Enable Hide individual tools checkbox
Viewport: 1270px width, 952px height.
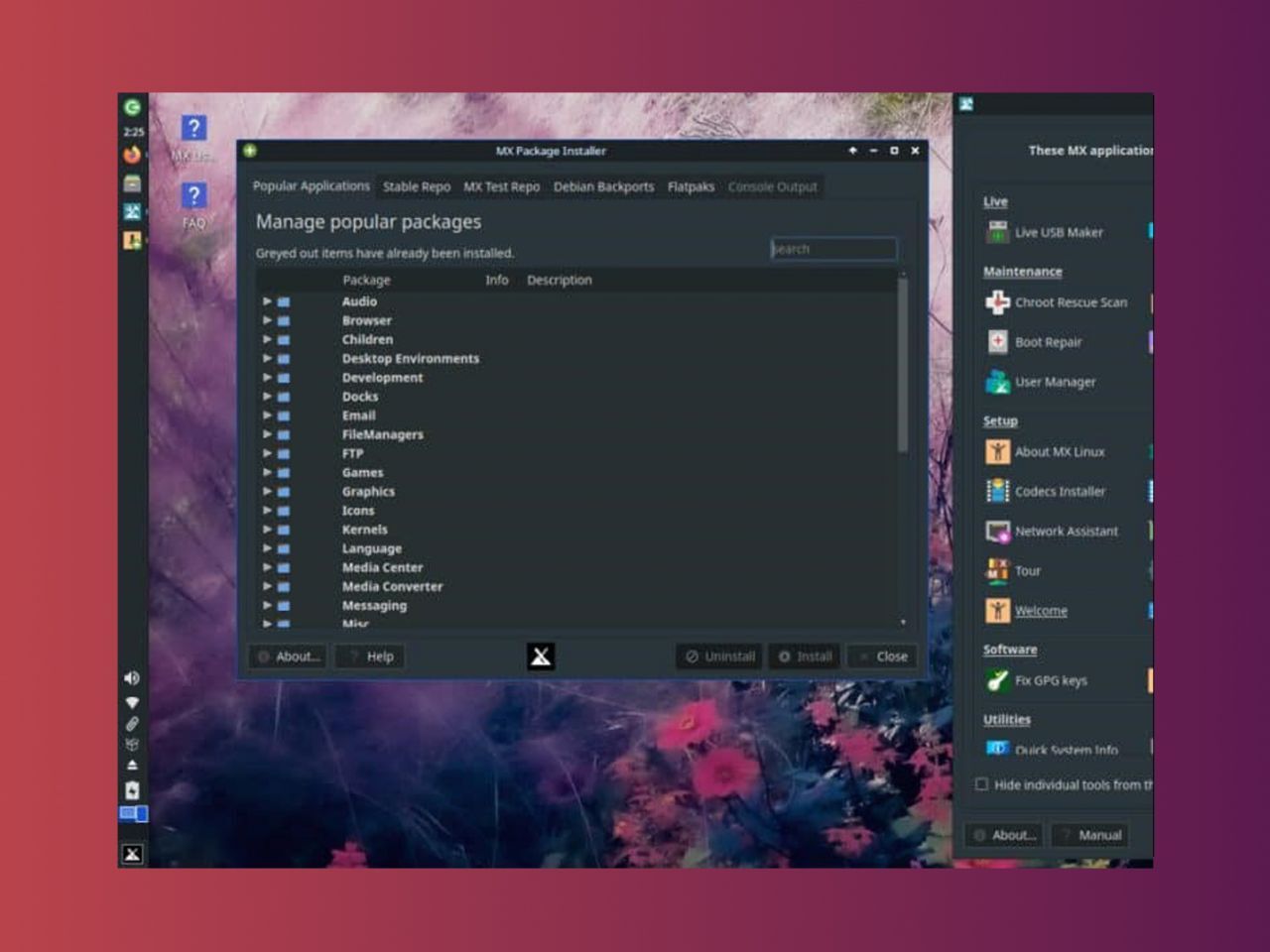click(x=981, y=784)
